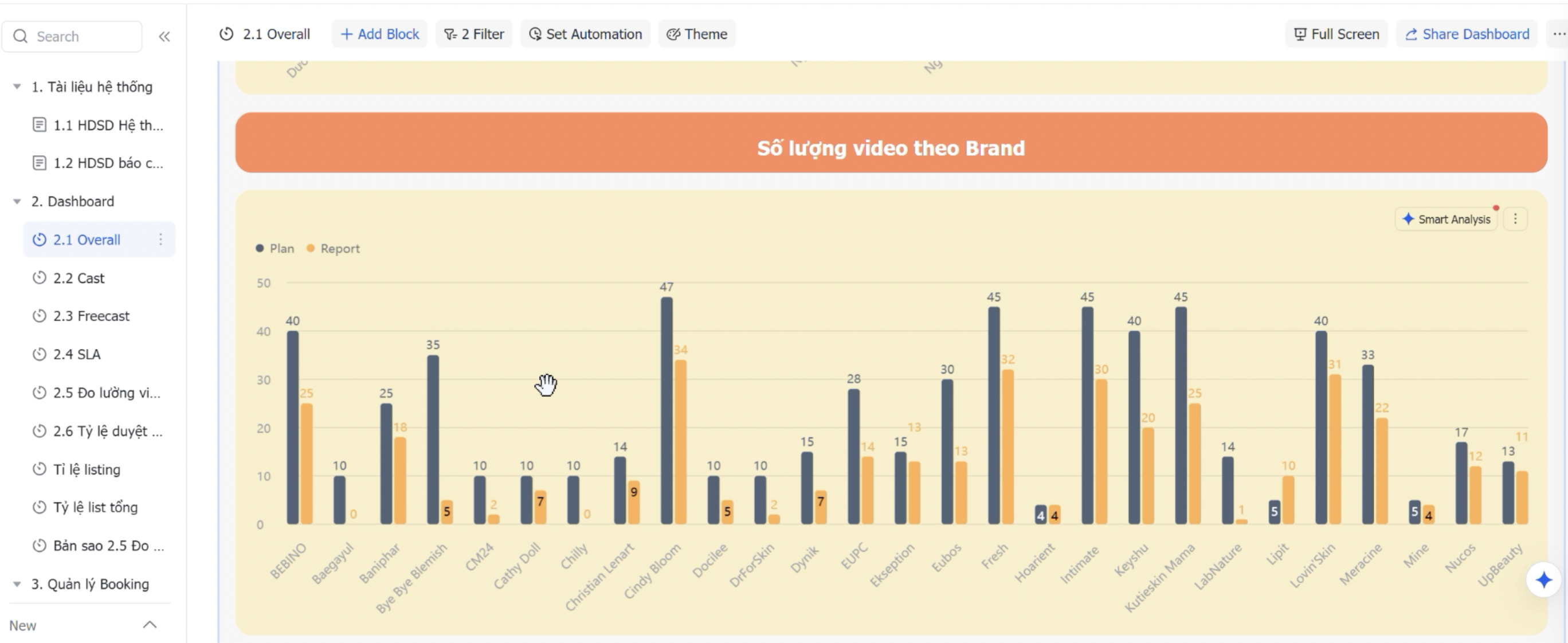Open the 2.4 SLA dashboard
Viewport: 1568px width, 643px height.
(x=77, y=354)
